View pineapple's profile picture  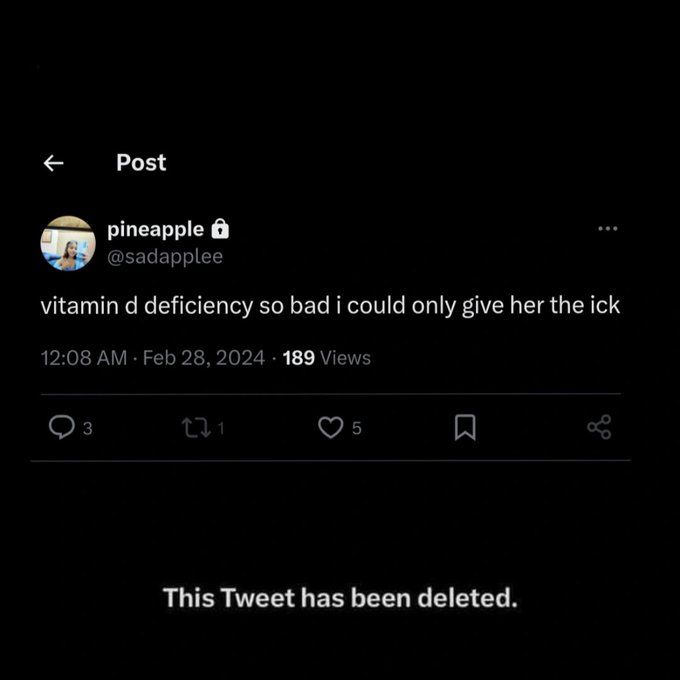(68, 243)
